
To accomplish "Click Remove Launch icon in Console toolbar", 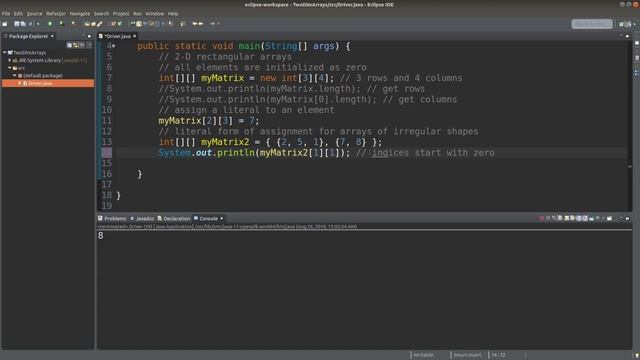I will pyautogui.click(x=548, y=218).
